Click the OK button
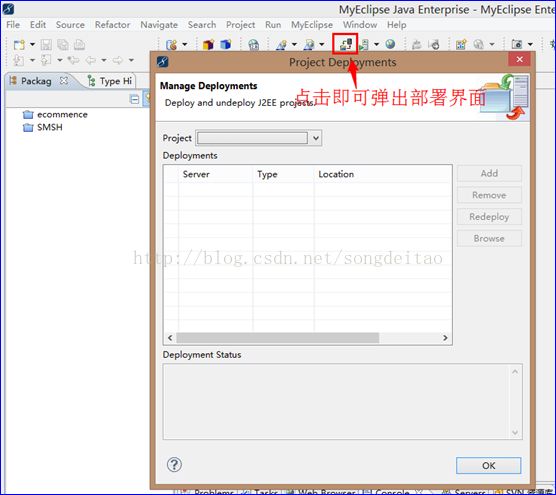Screen dimensions: 556x495 (489, 465)
